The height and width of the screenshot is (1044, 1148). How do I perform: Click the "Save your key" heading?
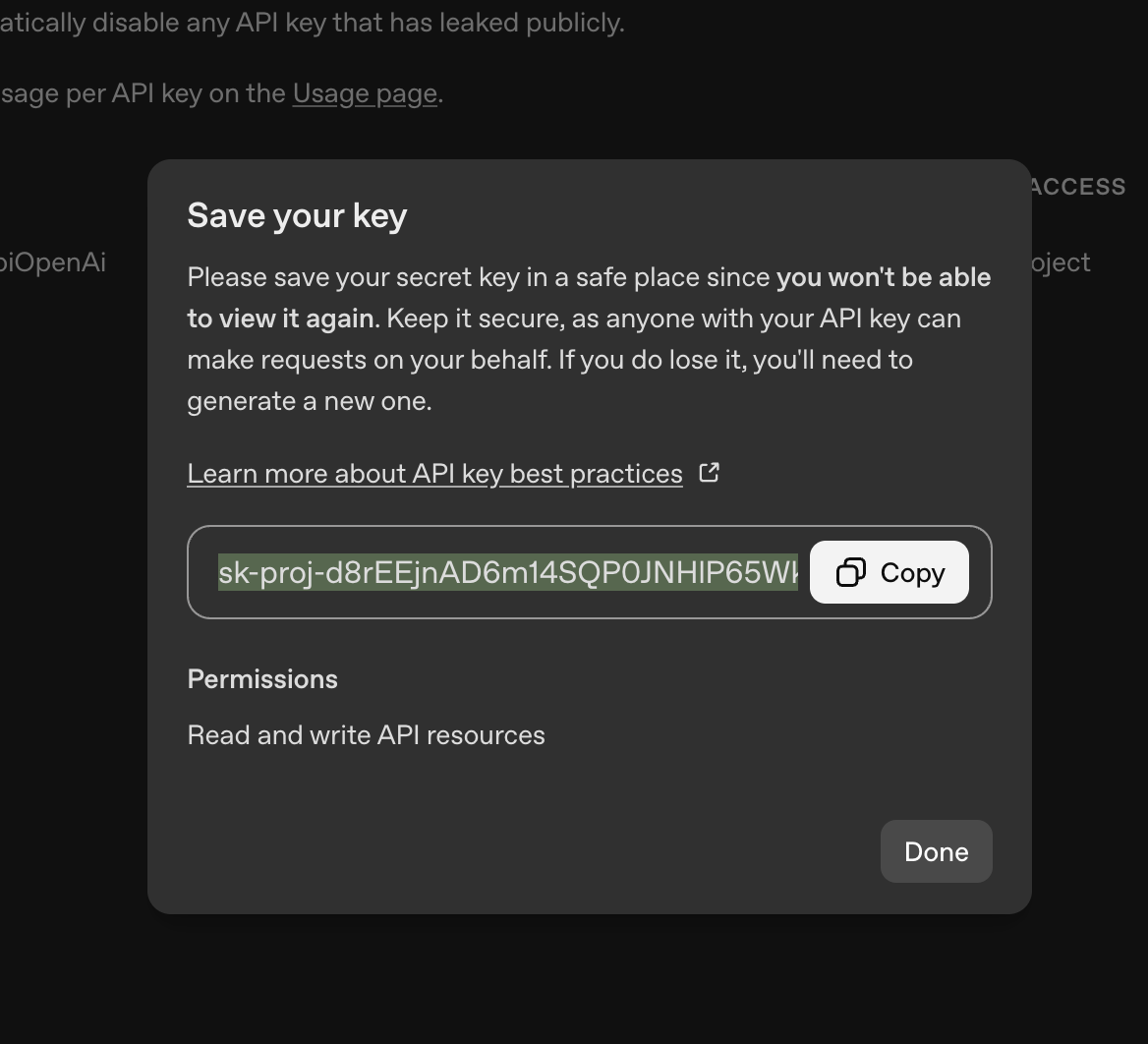point(297,215)
